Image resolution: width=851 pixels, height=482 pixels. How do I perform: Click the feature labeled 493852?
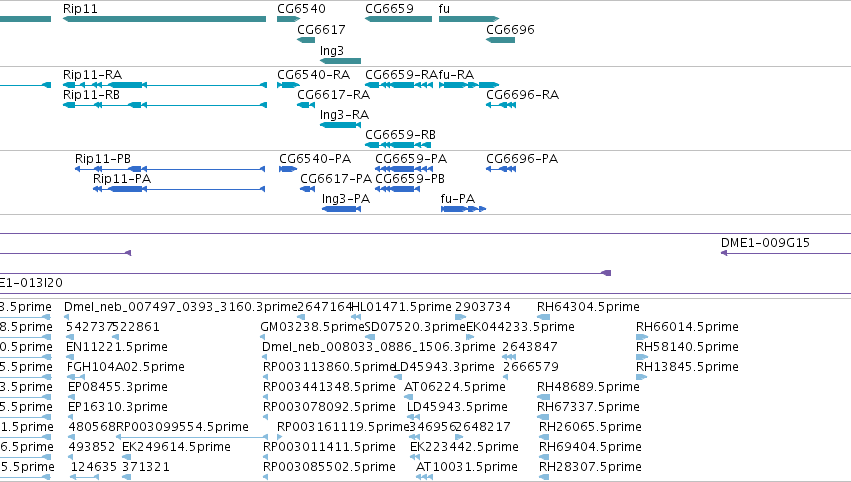(92, 447)
